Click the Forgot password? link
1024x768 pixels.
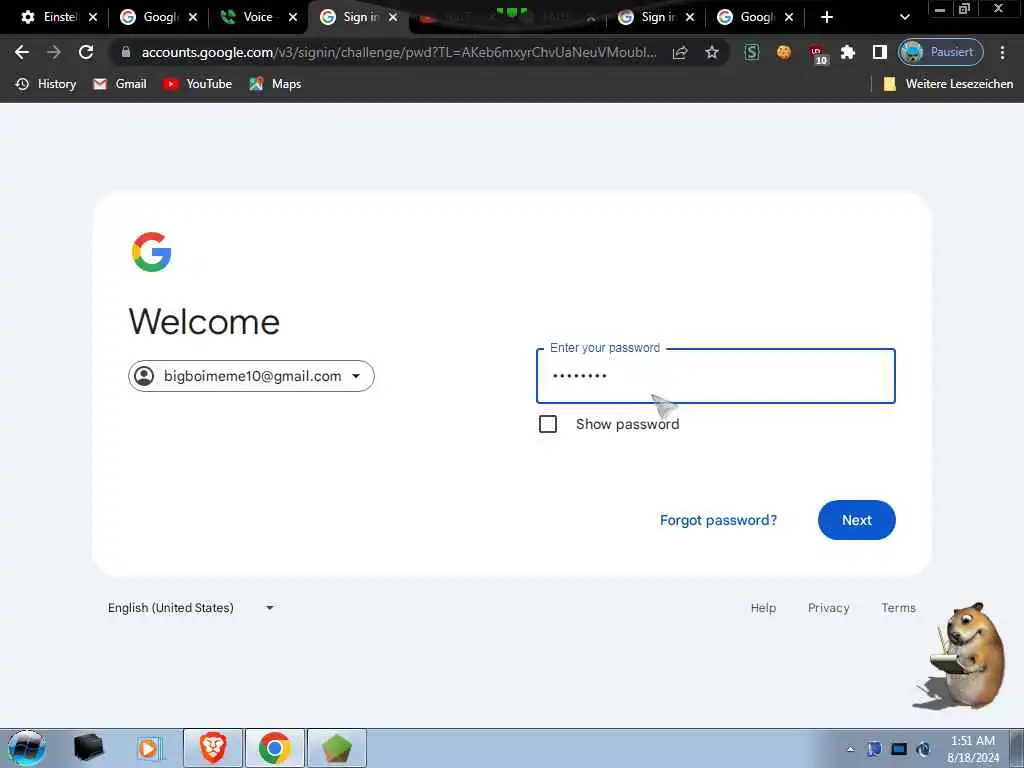pyautogui.click(x=718, y=520)
